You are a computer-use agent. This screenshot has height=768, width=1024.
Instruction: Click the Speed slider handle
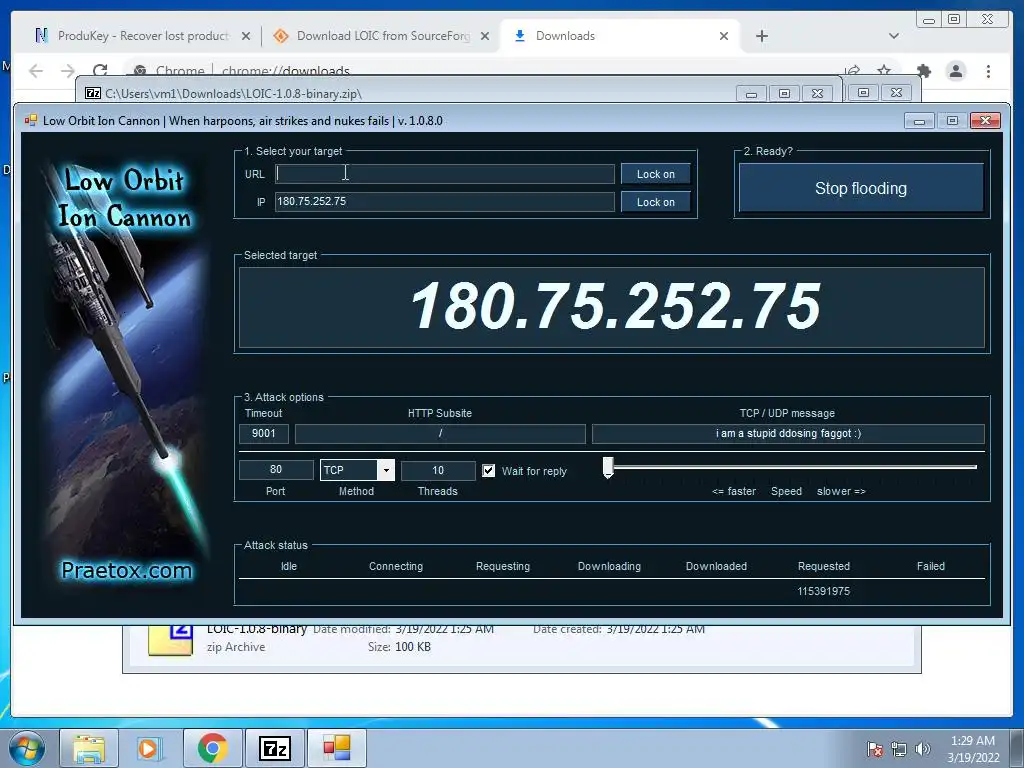click(608, 467)
